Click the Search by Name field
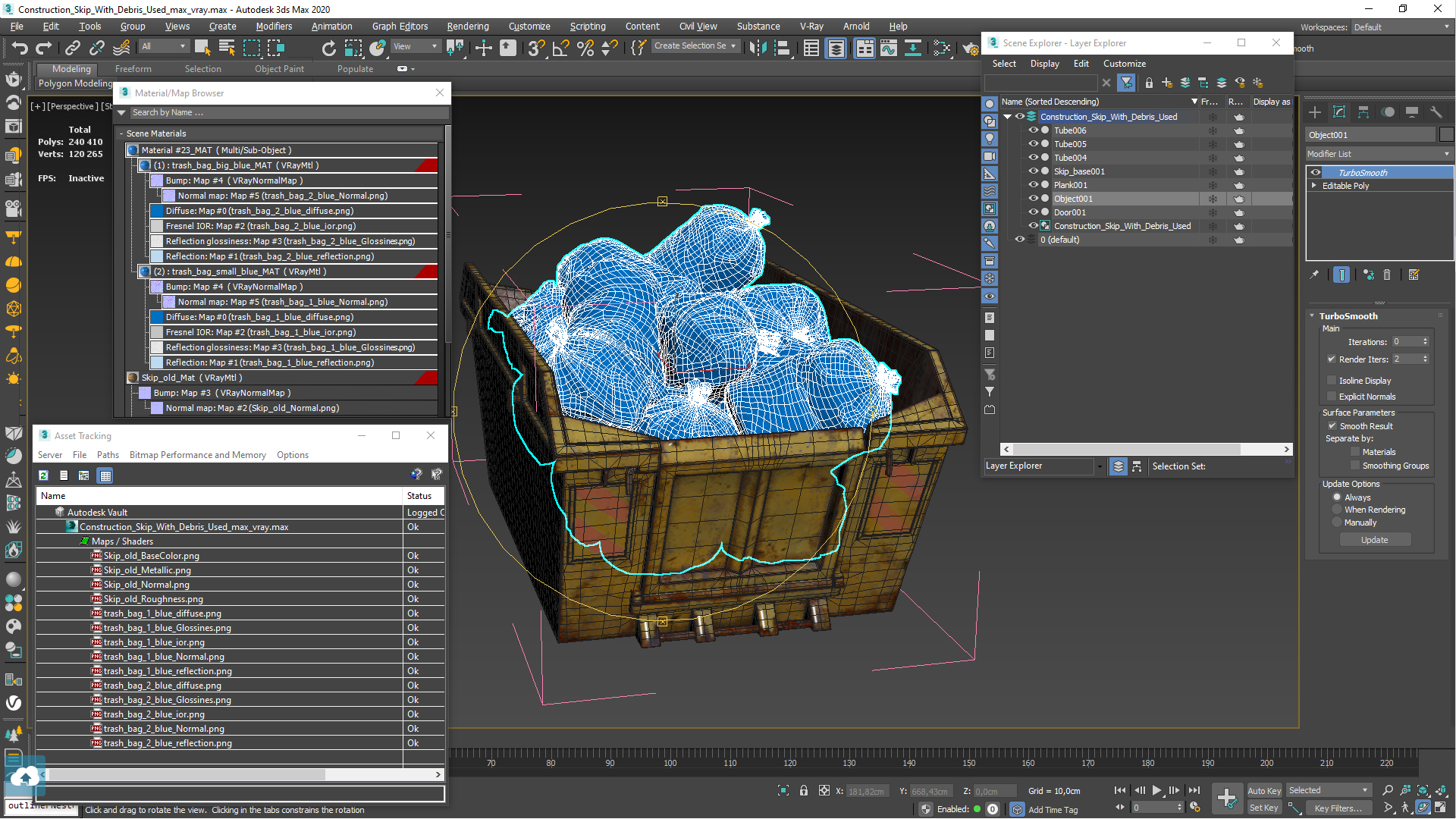1456x819 pixels. point(288,112)
